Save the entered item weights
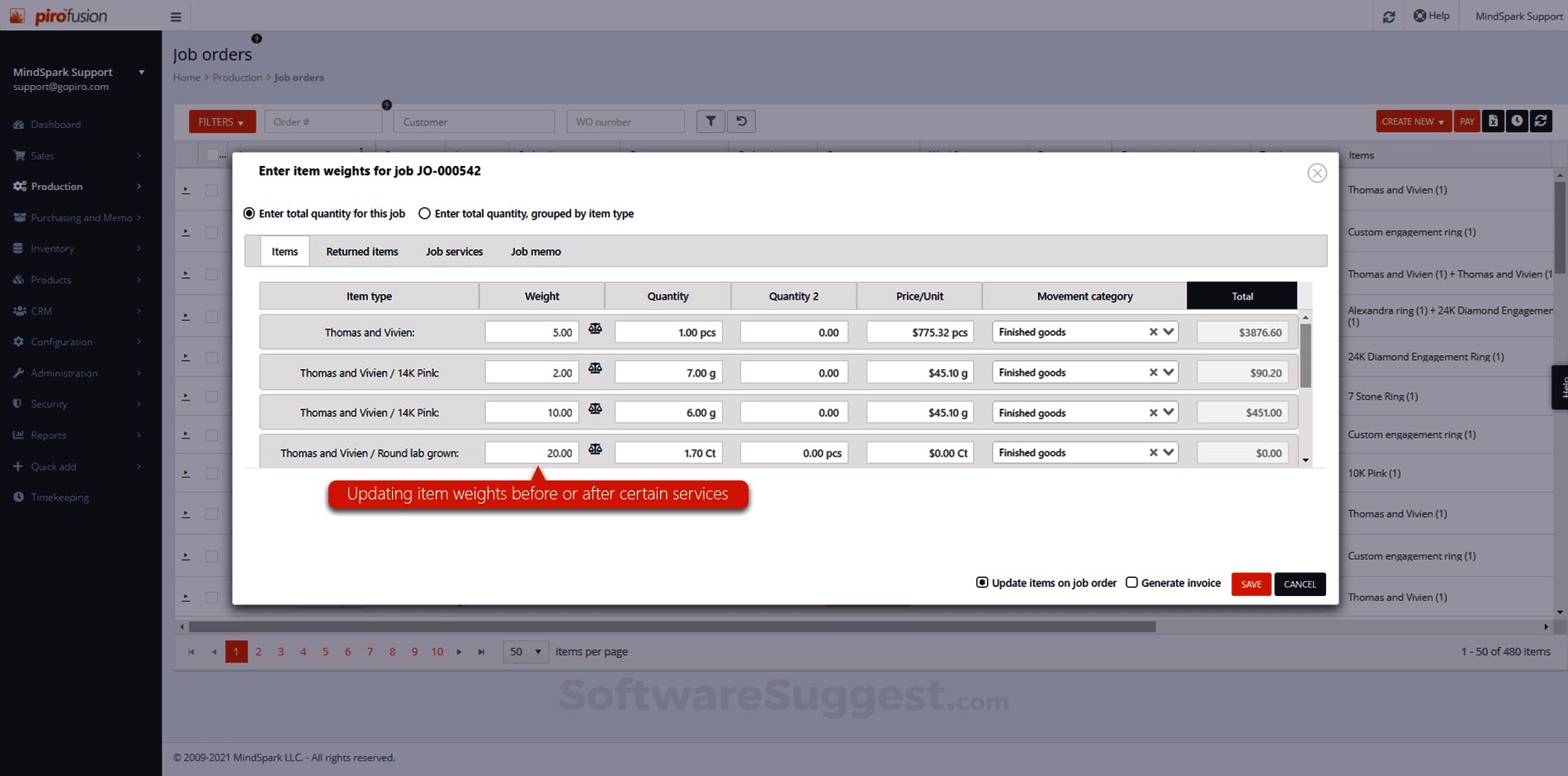The height and width of the screenshot is (776, 1568). point(1250,584)
